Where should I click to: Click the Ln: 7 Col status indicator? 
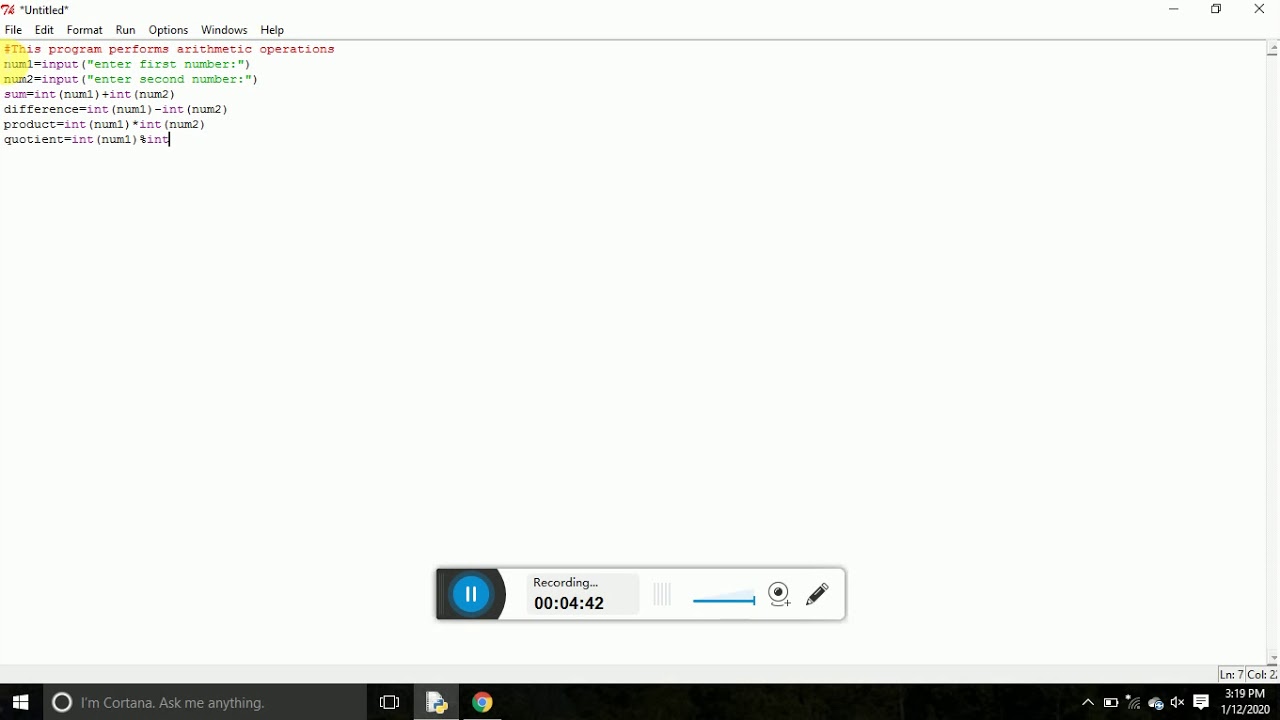pos(1248,675)
